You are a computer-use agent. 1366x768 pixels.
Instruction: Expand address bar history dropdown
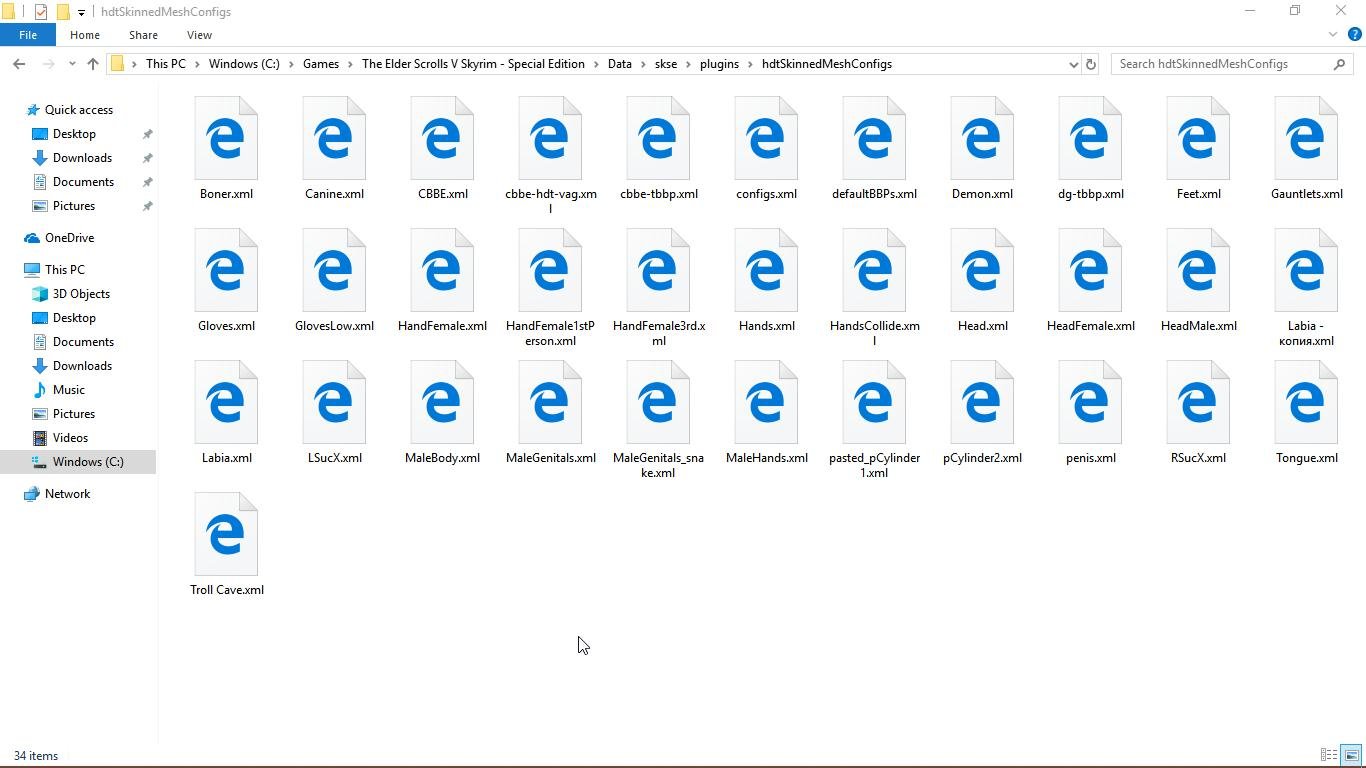(1073, 64)
